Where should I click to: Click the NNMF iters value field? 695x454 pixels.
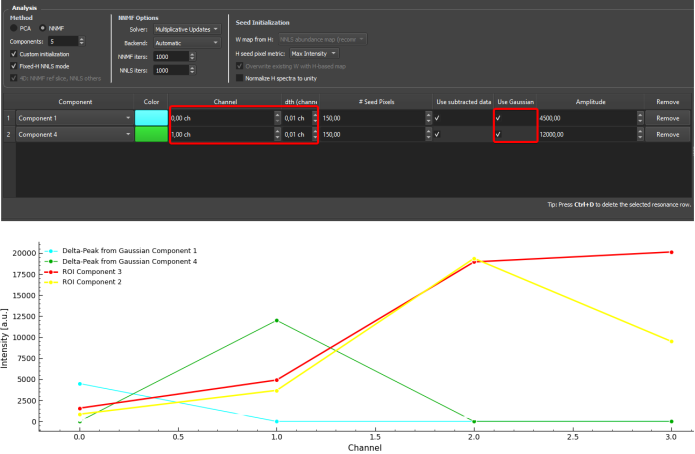[x=171, y=57]
